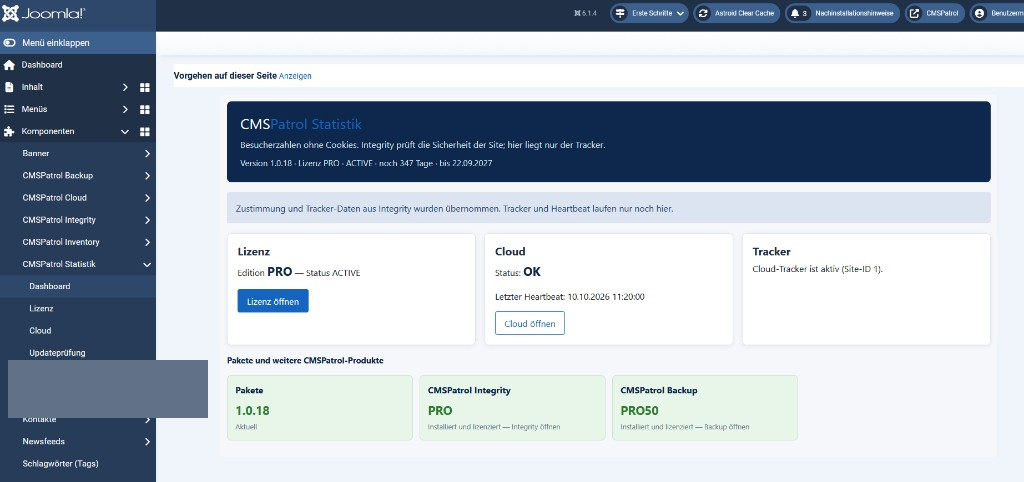Click the Version 1.0.18 license line

(x=366, y=163)
